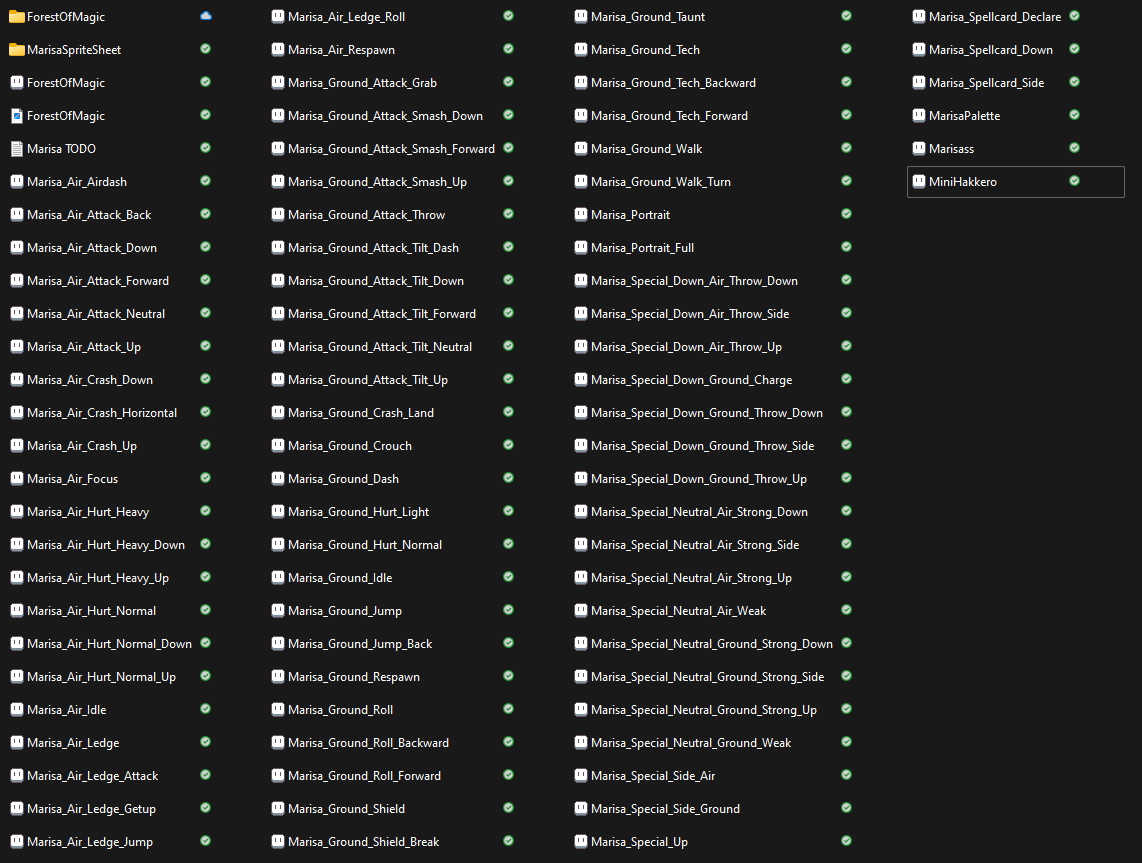
Task: Click the file icon of Marisa_Ground_Attack_Smash_Forward
Action: 277,149
